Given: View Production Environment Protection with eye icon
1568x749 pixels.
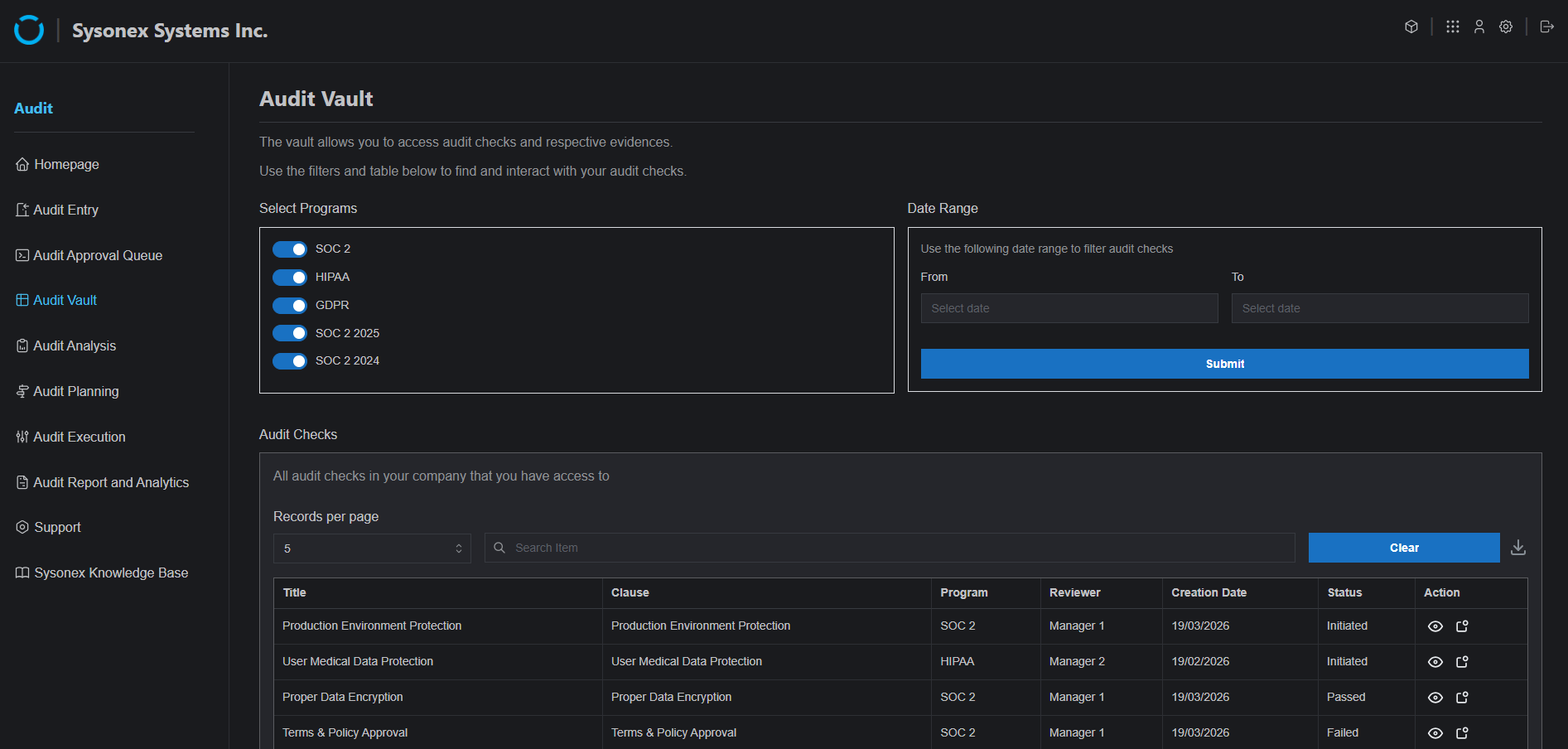Looking at the screenshot, I should (1435, 626).
